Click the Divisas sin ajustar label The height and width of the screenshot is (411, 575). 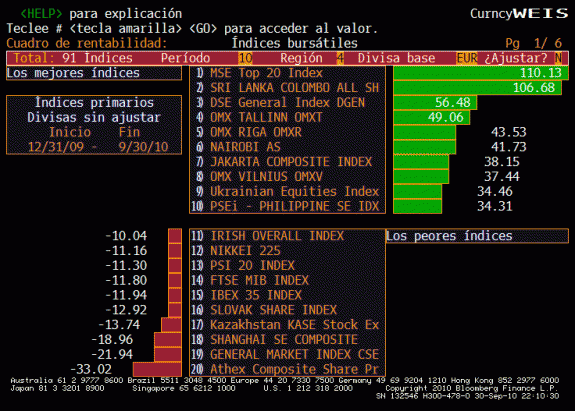(94, 117)
